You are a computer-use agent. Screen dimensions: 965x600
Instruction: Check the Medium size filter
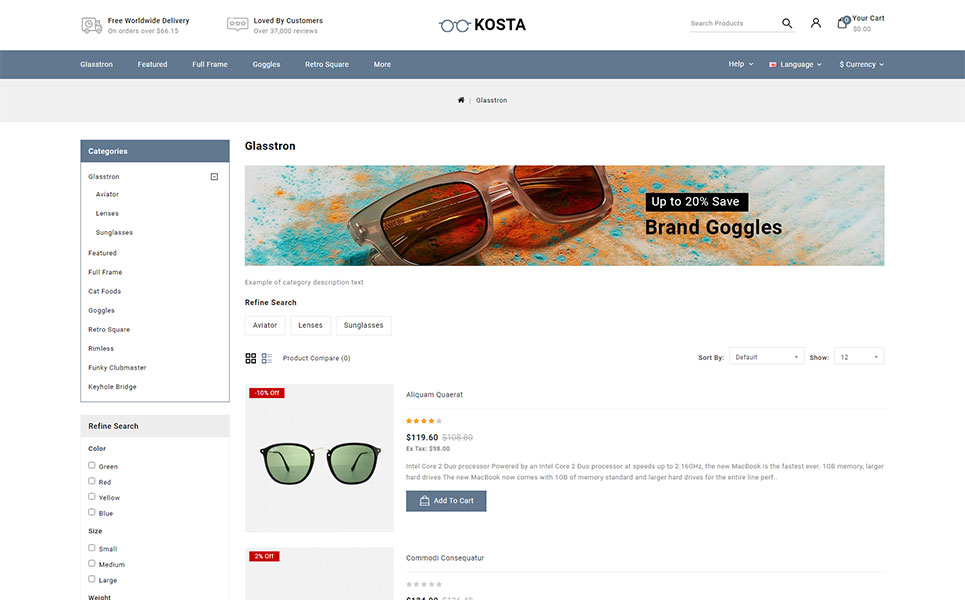(92, 563)
